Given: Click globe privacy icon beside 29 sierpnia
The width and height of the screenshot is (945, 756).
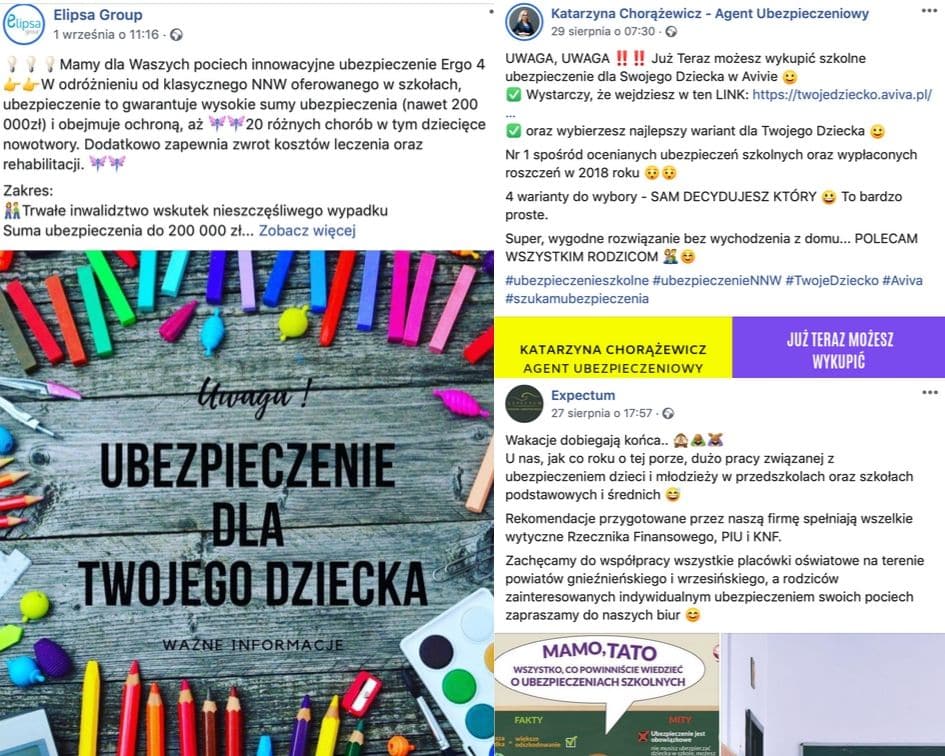Looking at the screenshot, I should (671, 31).
